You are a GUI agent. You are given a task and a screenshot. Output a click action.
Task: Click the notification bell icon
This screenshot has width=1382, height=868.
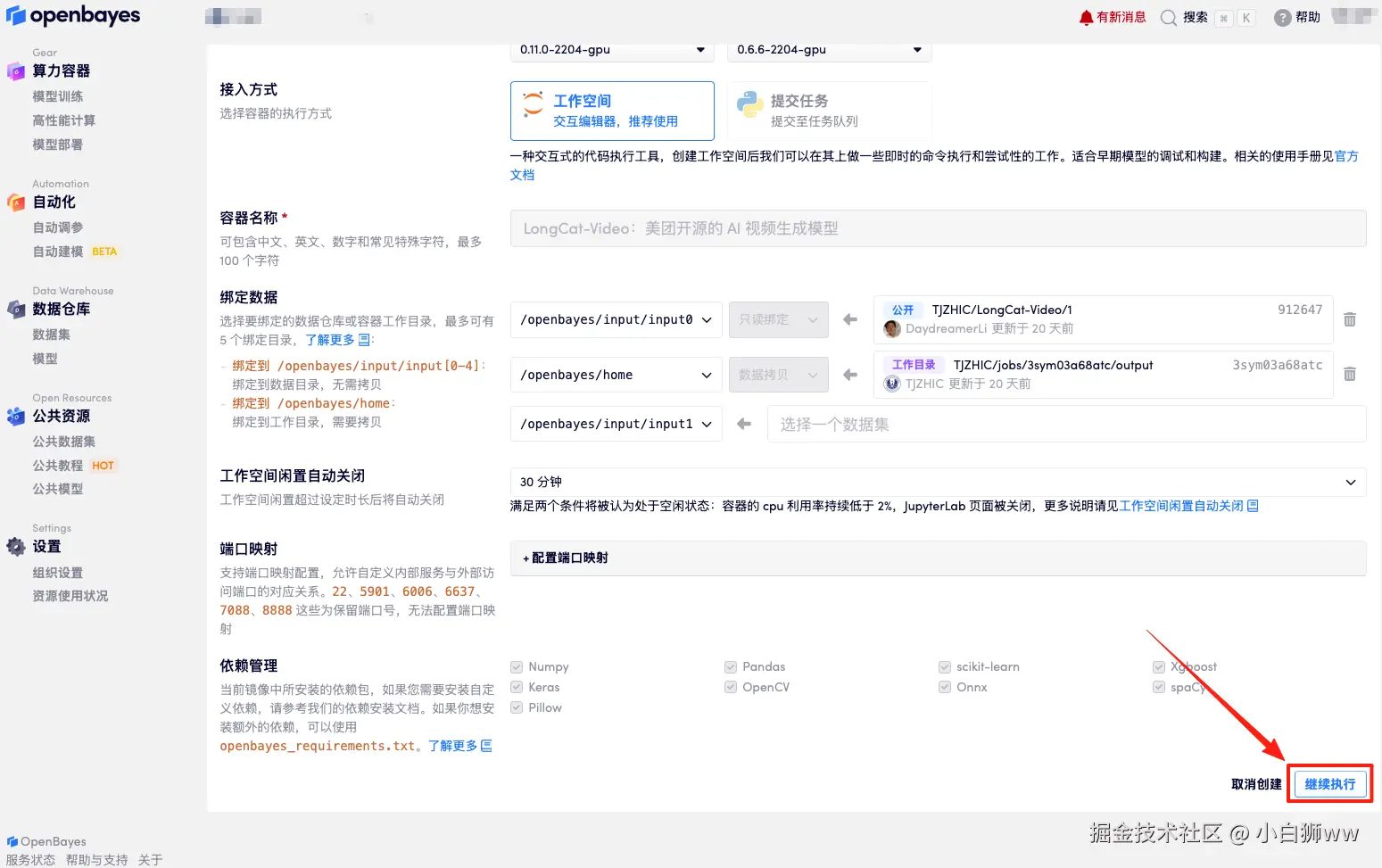coord(1086,18)
